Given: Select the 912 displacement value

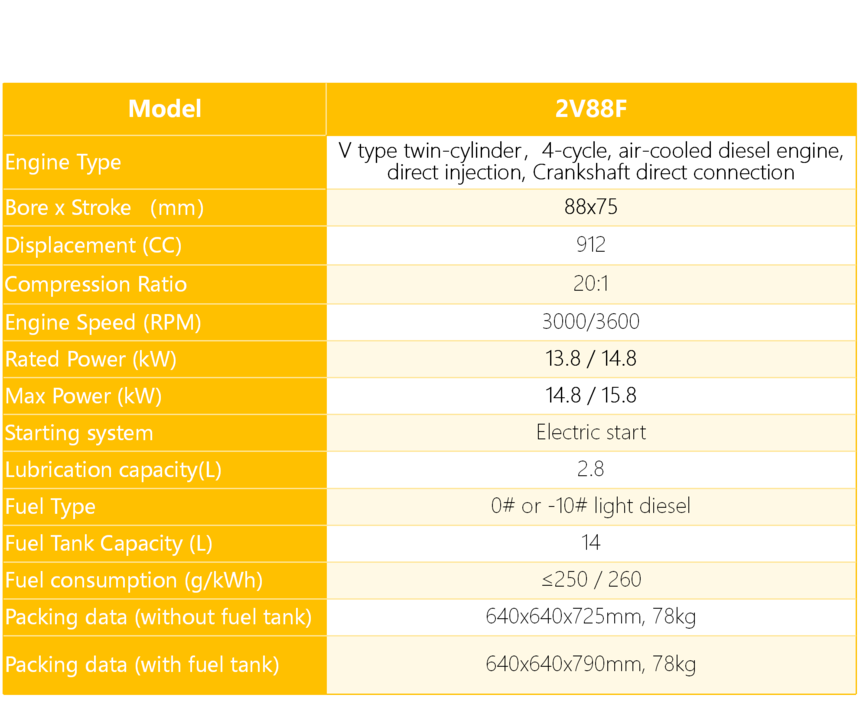Looking at the screenshot, I should click(x=590, y=245).
